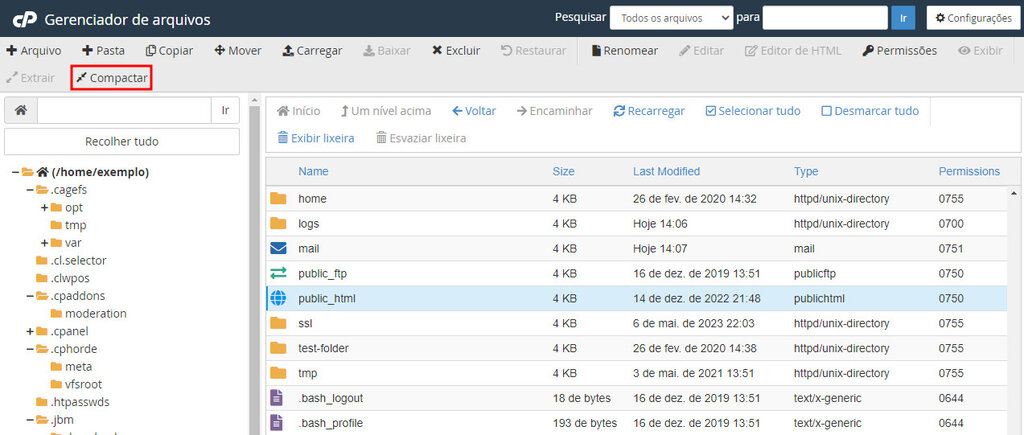
Task: Click the Voltar navigation link
Action: [473, 111]
